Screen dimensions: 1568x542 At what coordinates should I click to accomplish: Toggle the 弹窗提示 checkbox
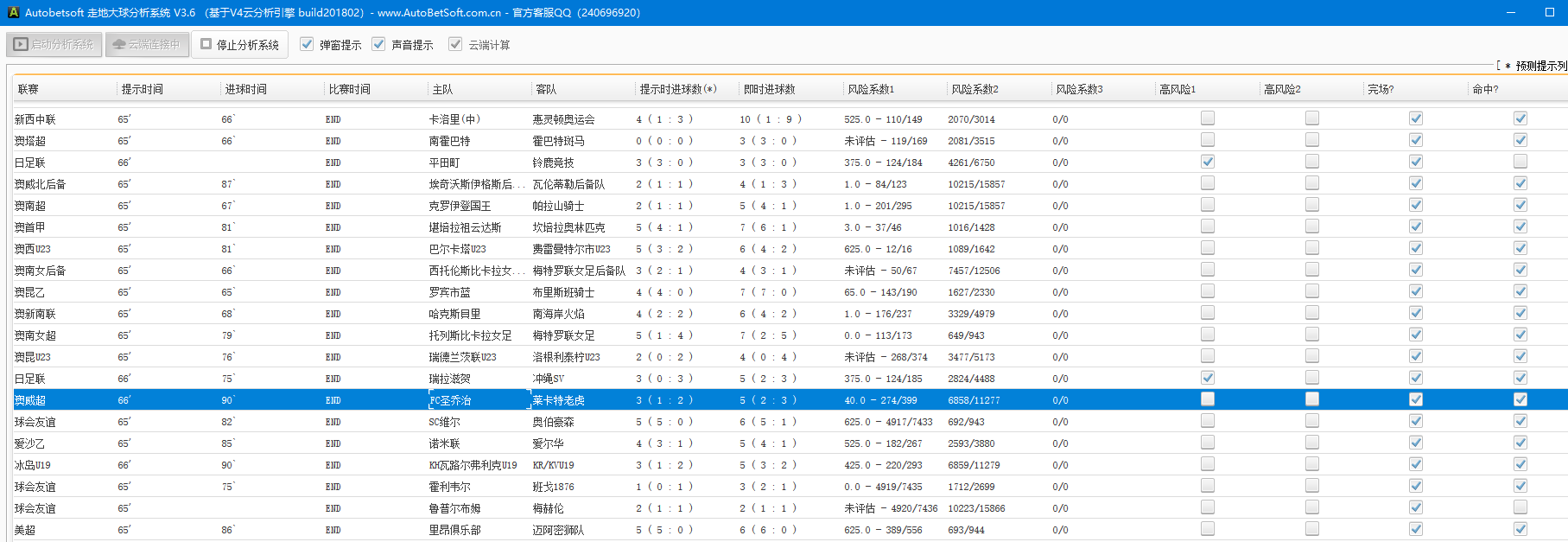click(x=307, y=44)
